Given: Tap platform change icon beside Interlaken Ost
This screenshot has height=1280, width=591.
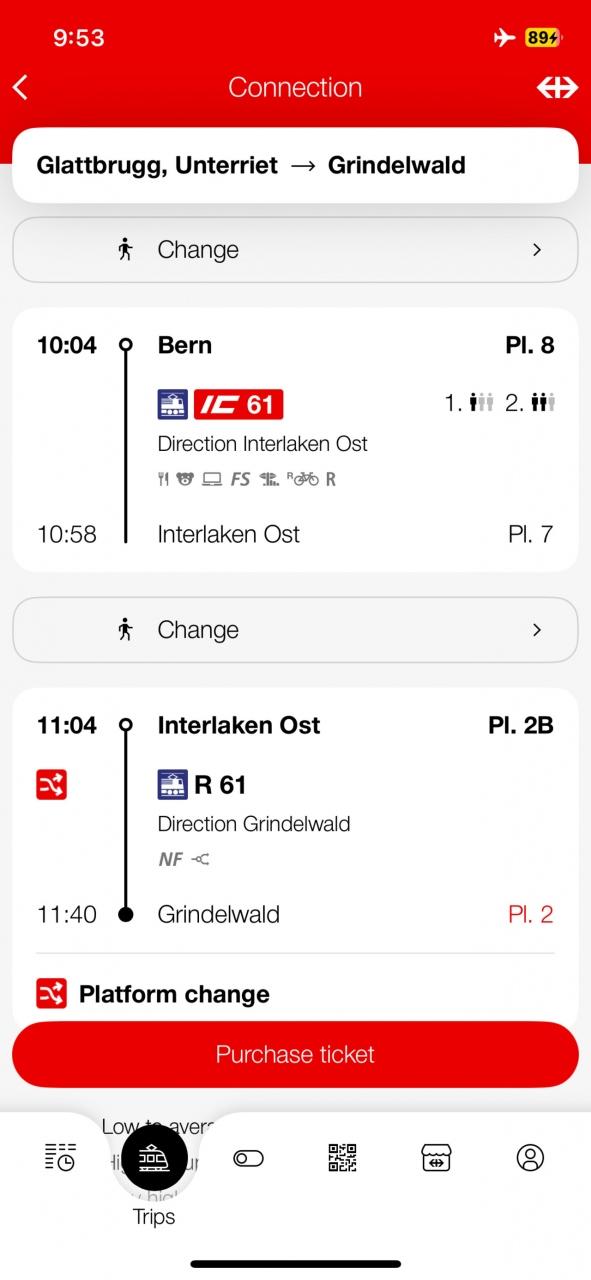Looking at the screenshot, I should coord(52,784).
